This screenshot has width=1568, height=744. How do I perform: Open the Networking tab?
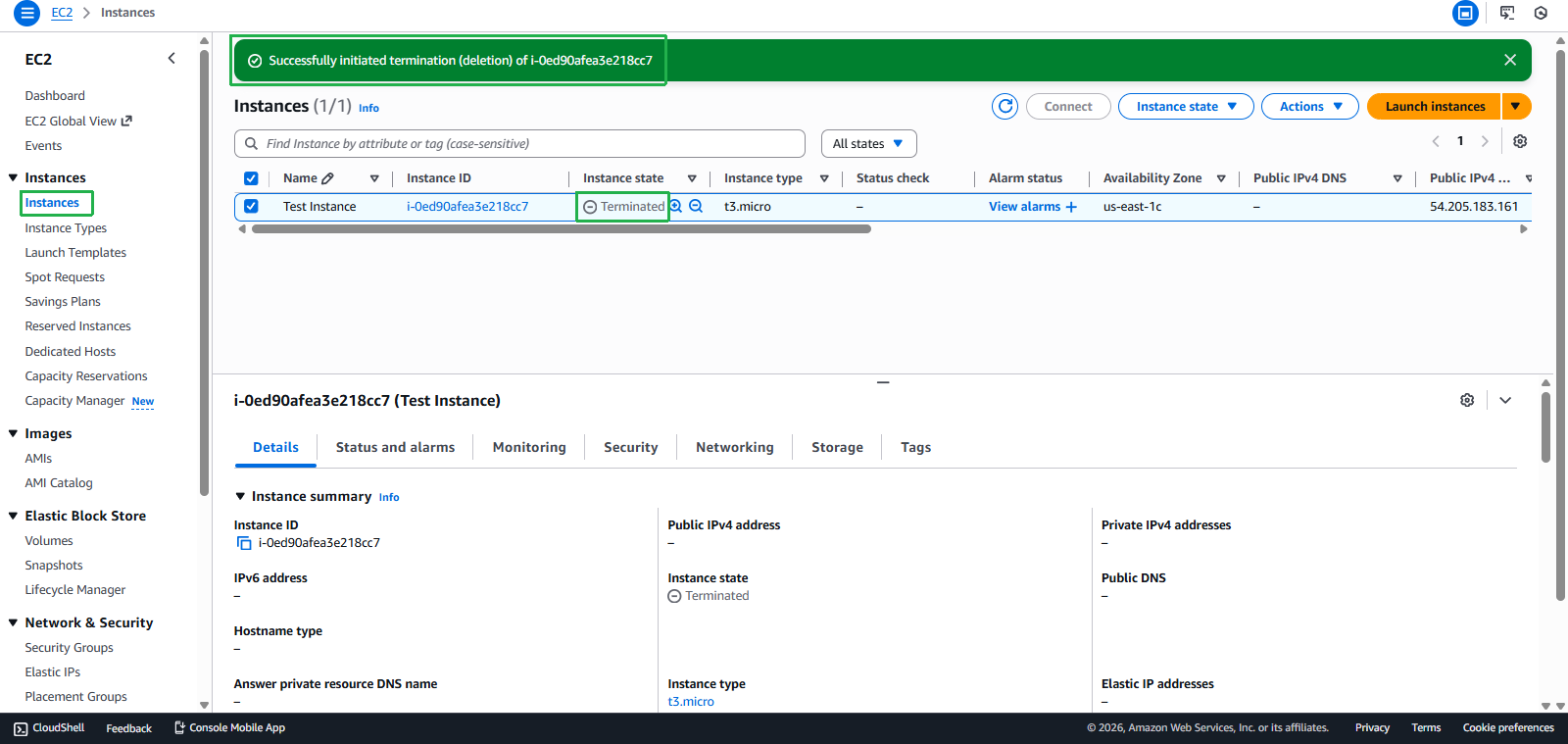(x=734, y=447)
